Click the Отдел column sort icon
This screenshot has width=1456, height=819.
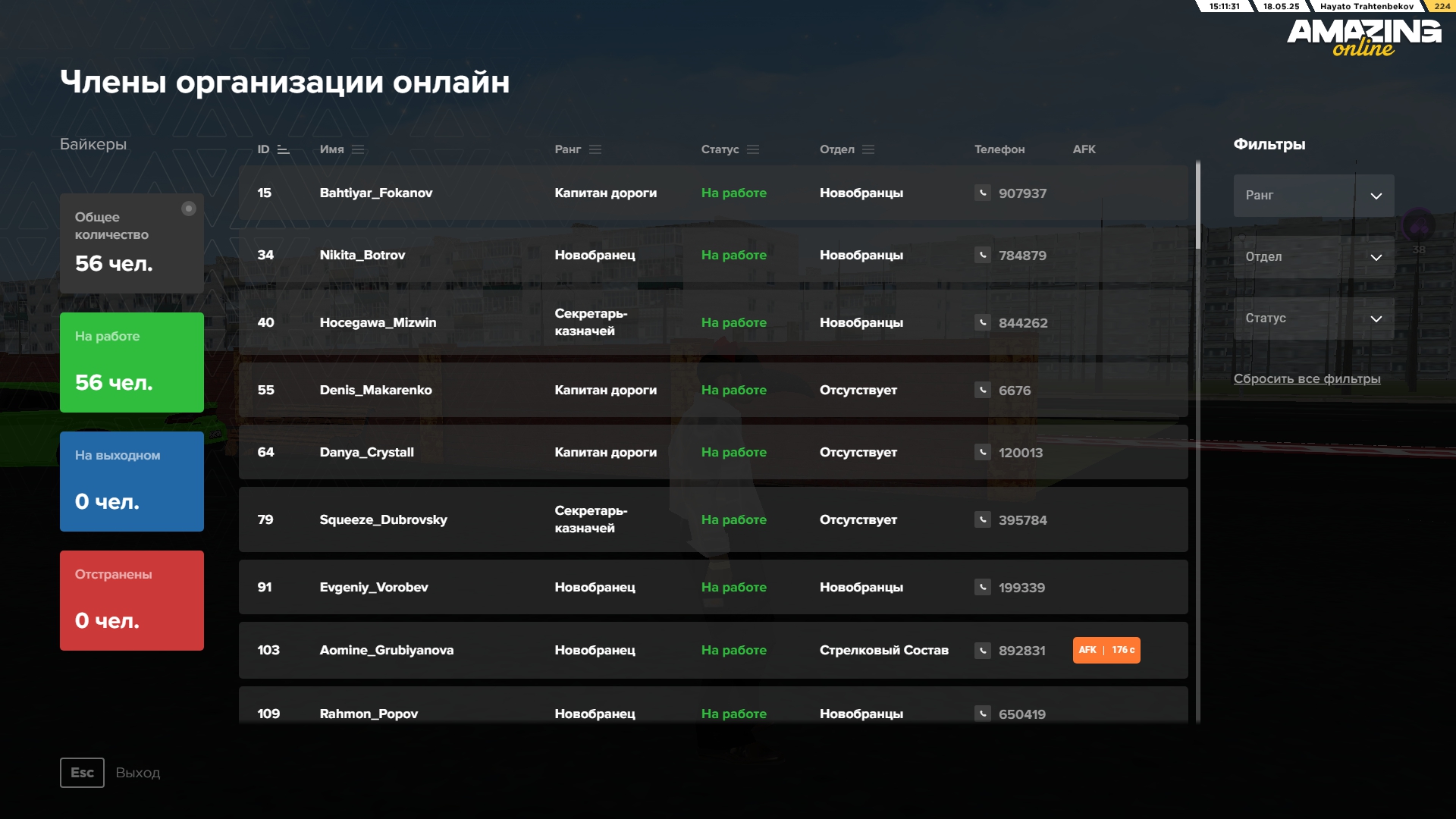(x=868, y=149)
